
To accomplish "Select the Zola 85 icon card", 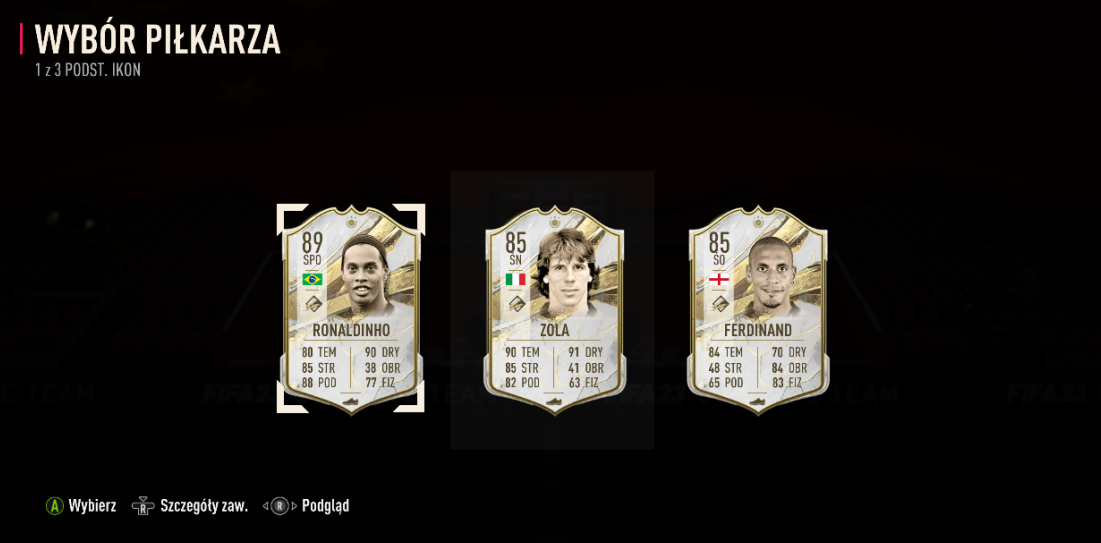I will point(555,309).
